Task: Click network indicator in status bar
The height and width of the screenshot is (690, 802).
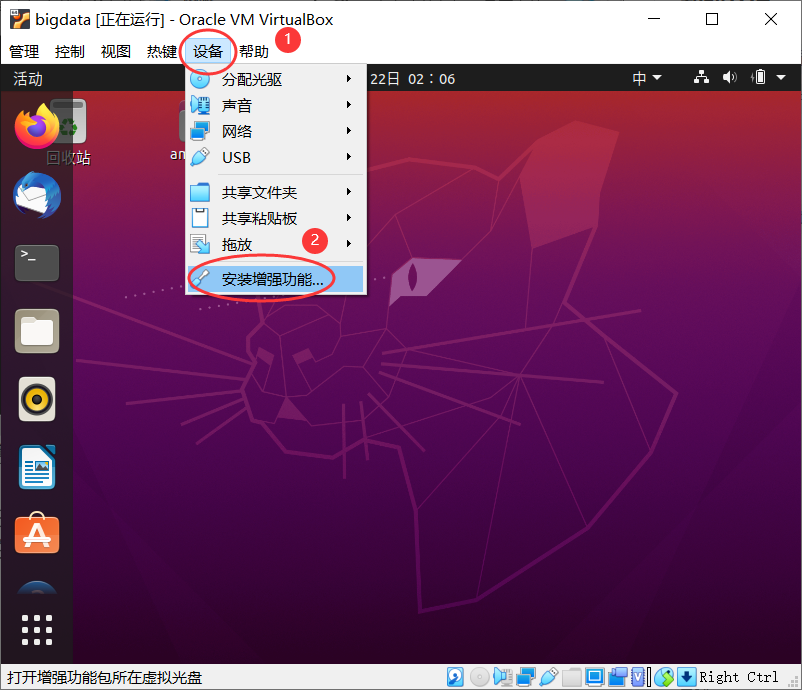Action: pyautogui.click(x=526, y=677)
